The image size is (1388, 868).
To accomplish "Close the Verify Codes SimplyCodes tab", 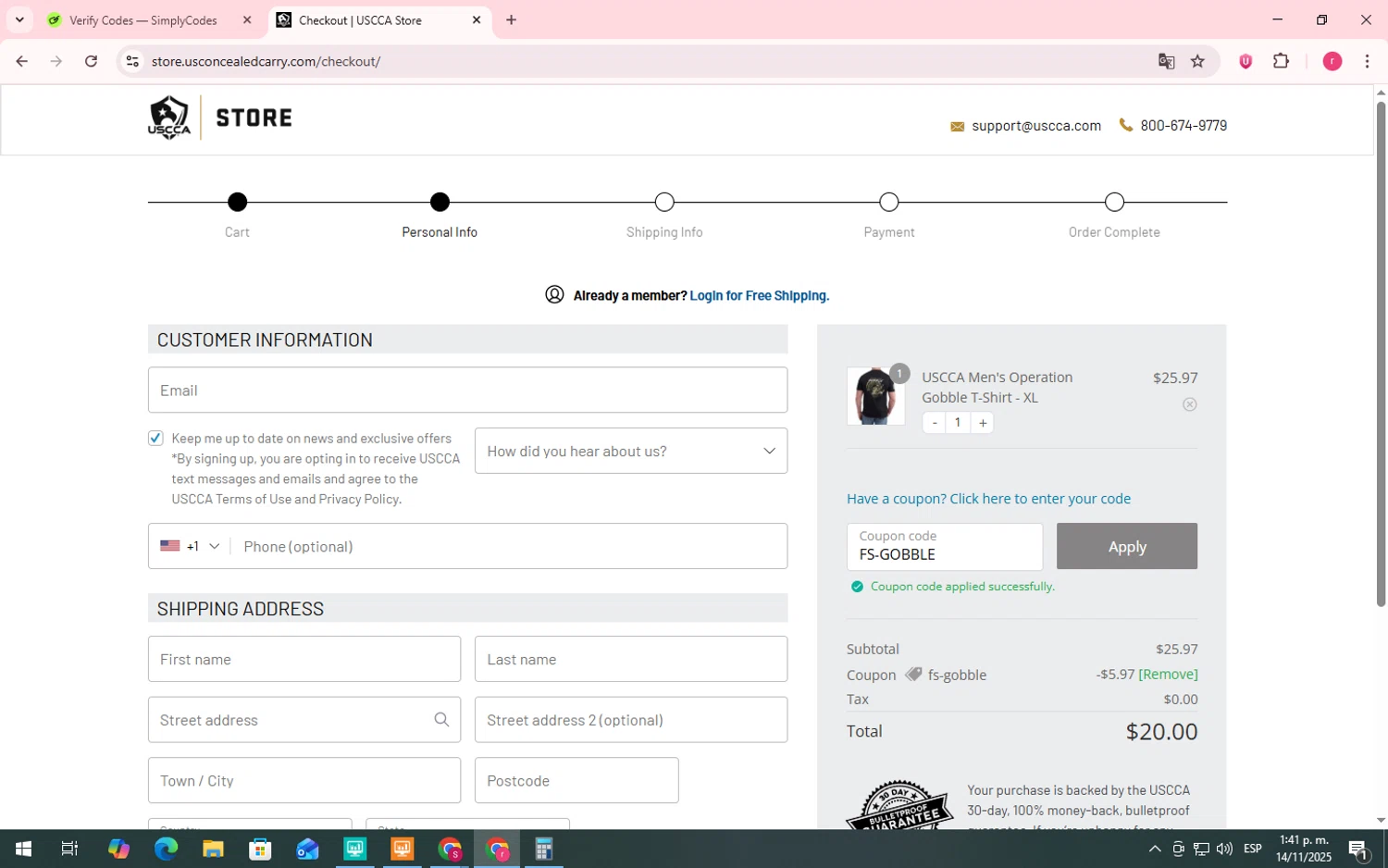I will click(247, 19).
